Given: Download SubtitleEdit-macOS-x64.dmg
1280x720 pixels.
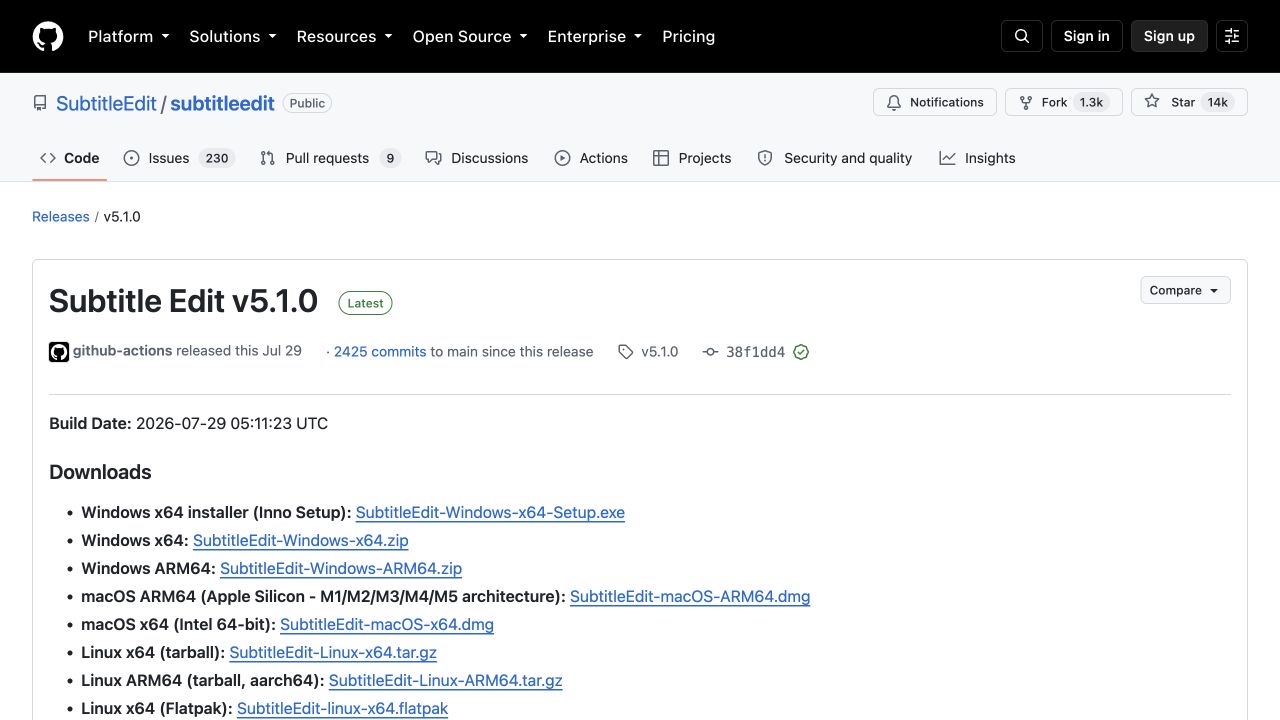Looking at the screenshot, I should pos(387,624).
